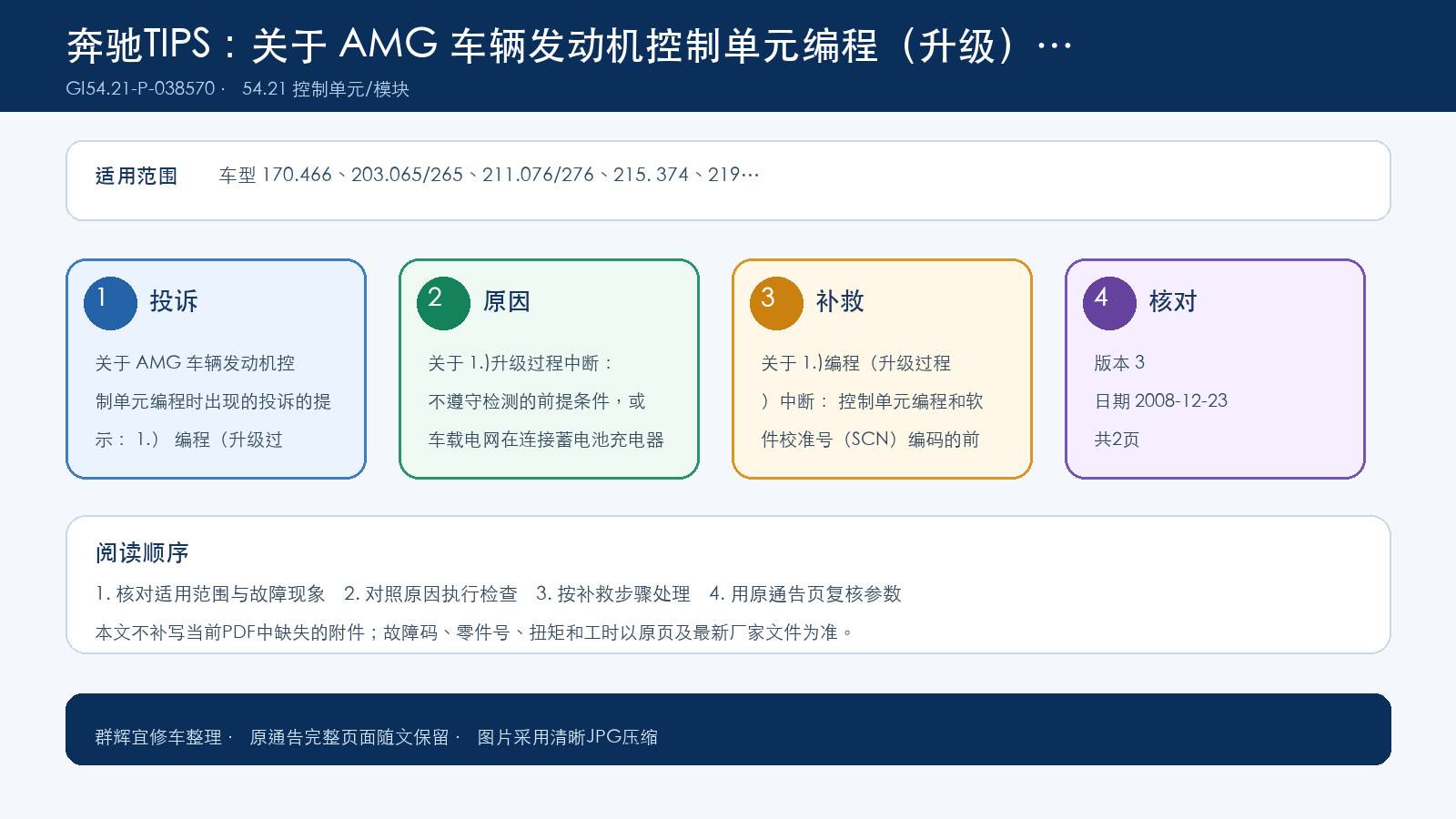Click the green number 2 circle
This screenshot has width=1456, height=819.
tap(443, 303)
